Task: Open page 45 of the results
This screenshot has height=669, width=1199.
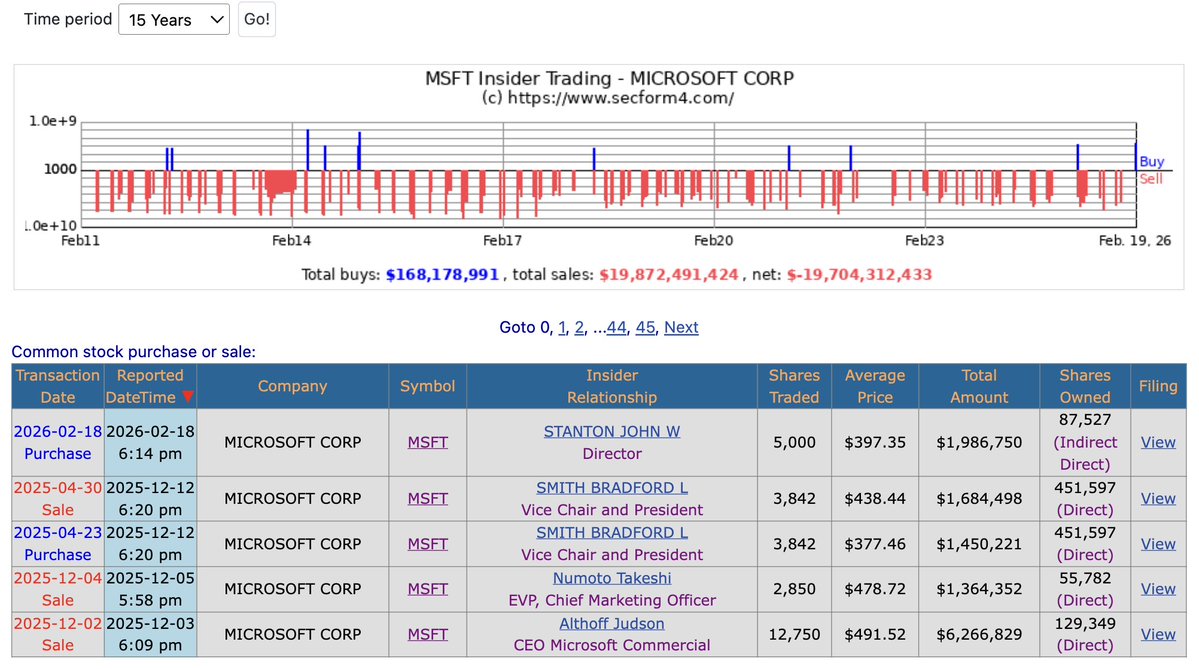Action: point(646,327)
